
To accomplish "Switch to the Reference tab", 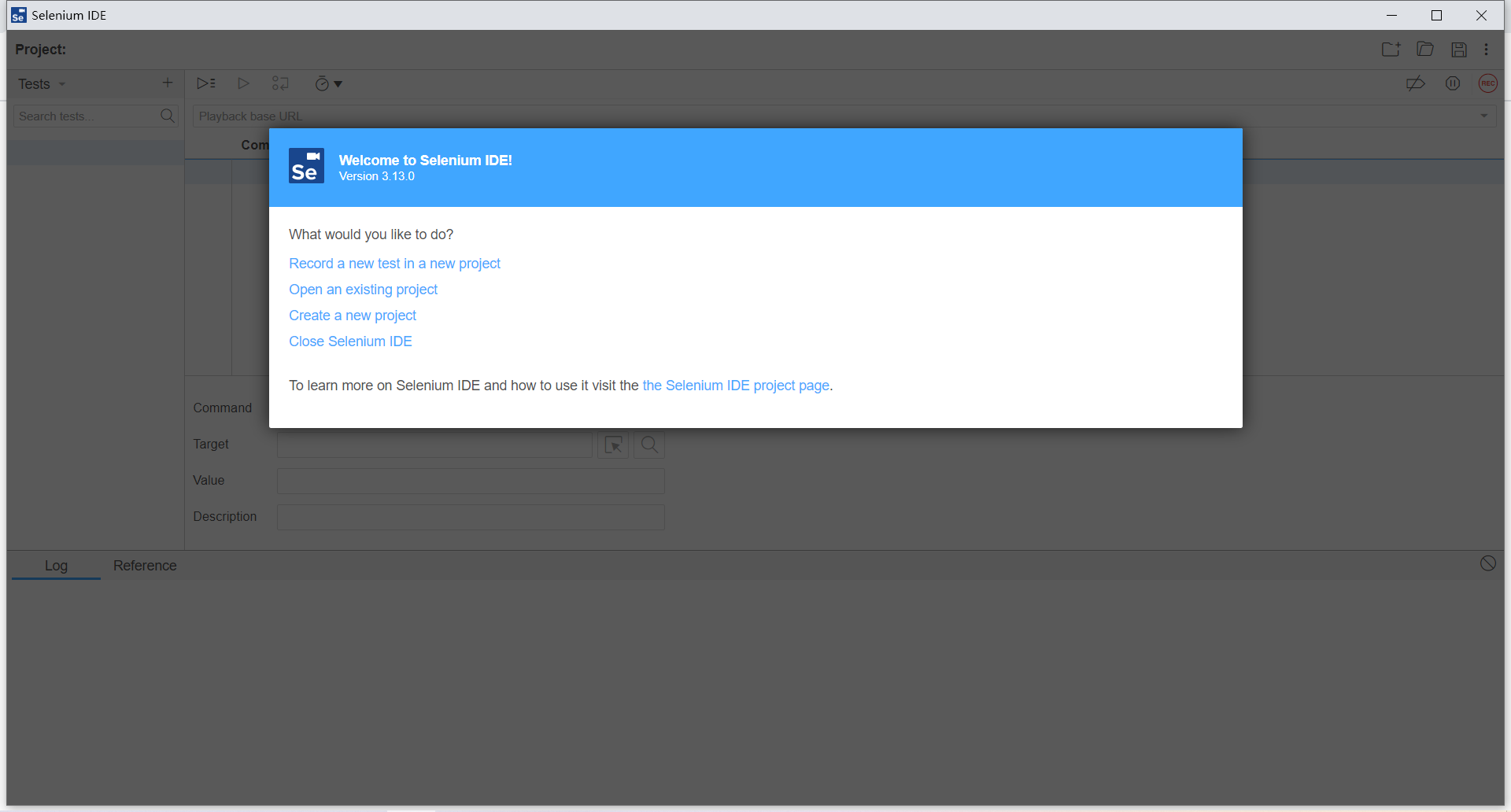I will click(145, 566).
